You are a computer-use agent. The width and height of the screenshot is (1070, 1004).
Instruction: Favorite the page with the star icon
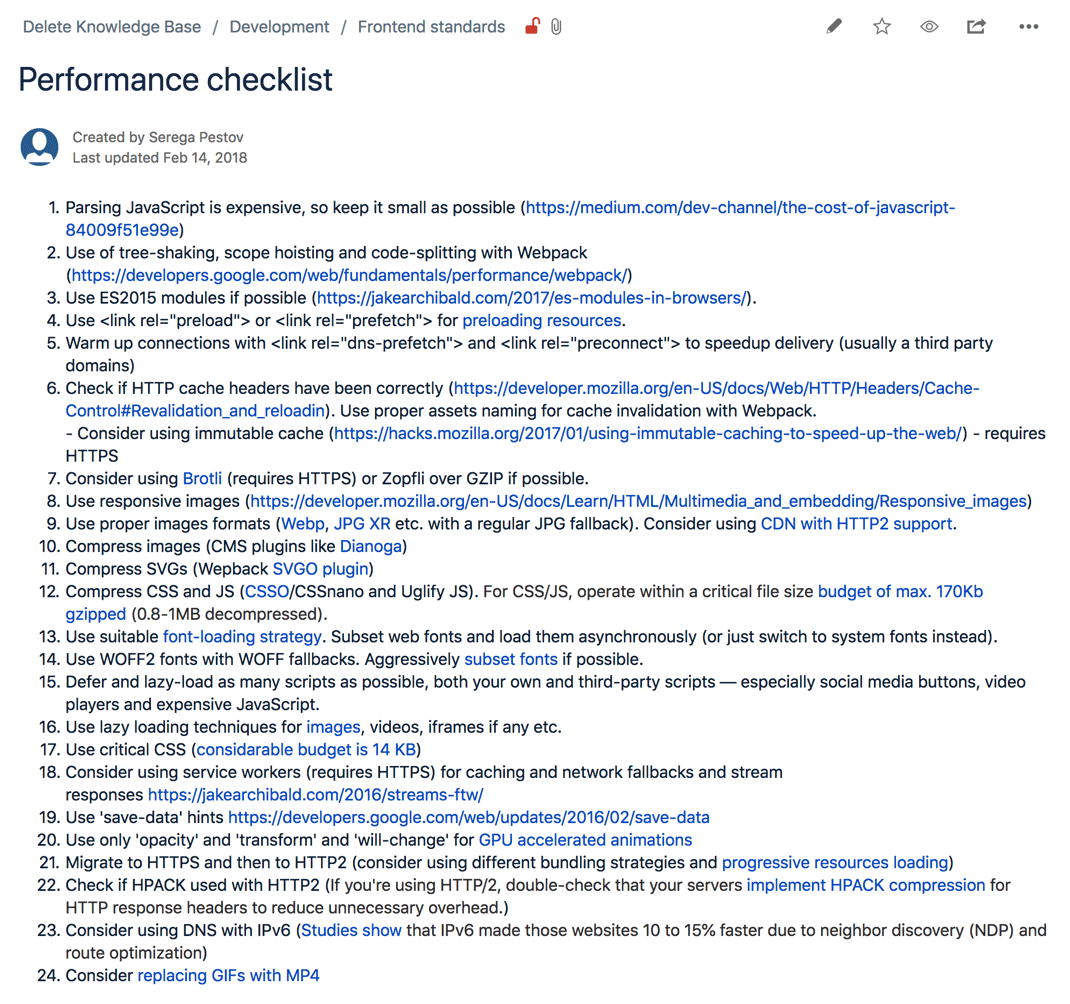click(x=881, y=26)
